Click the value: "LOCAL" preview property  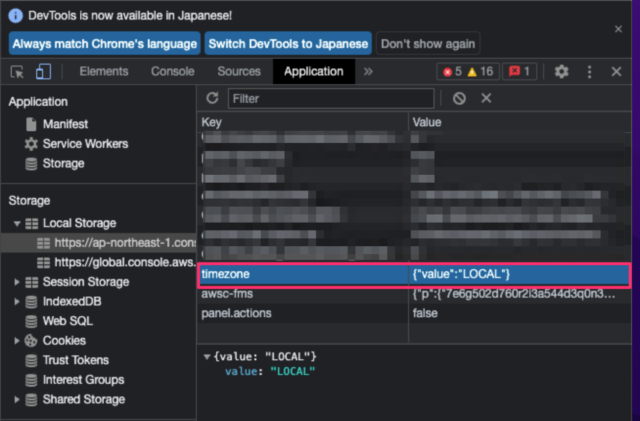(270, 372)
